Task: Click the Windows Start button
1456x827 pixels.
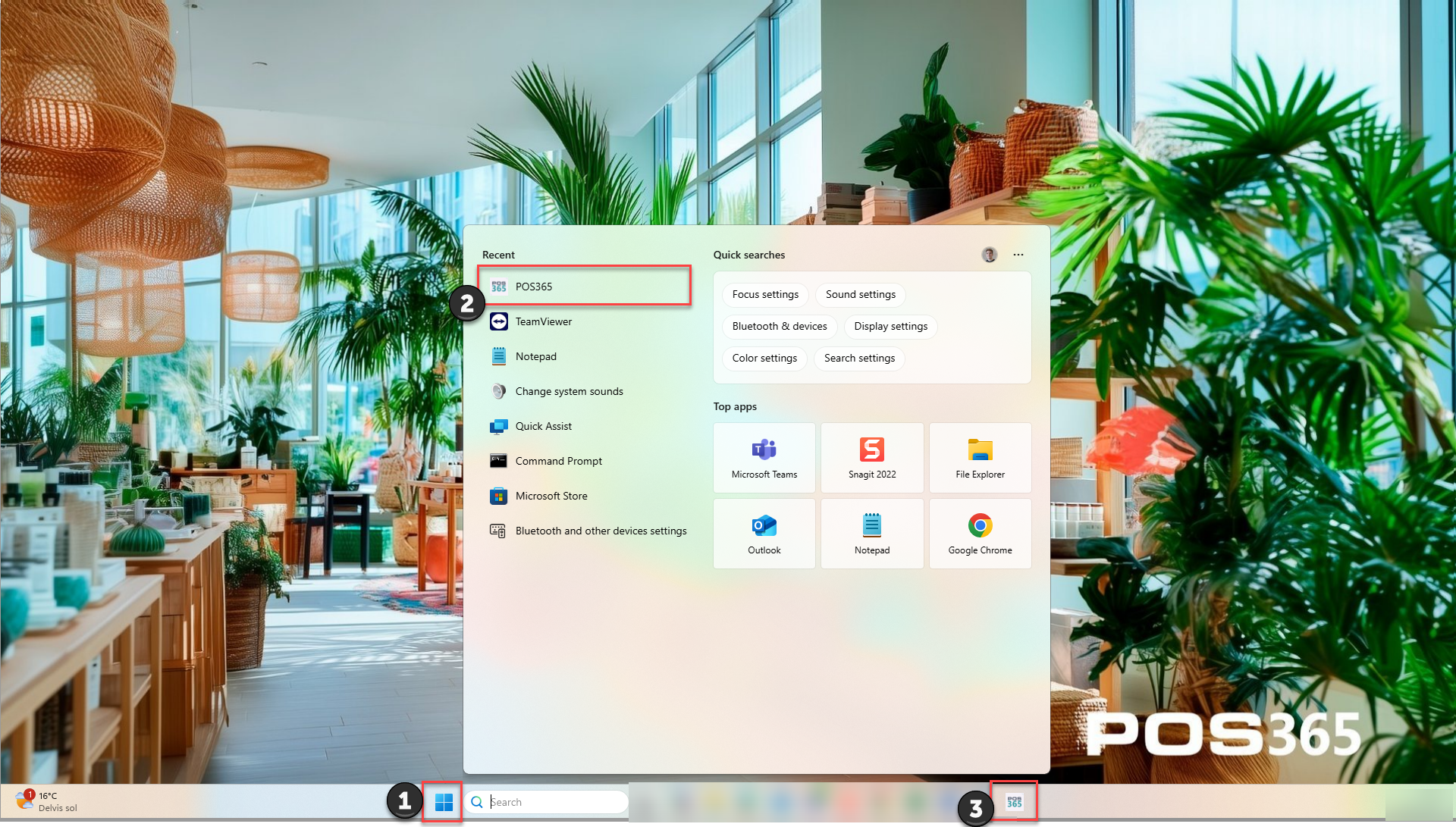Action: (x=444, y=802)
